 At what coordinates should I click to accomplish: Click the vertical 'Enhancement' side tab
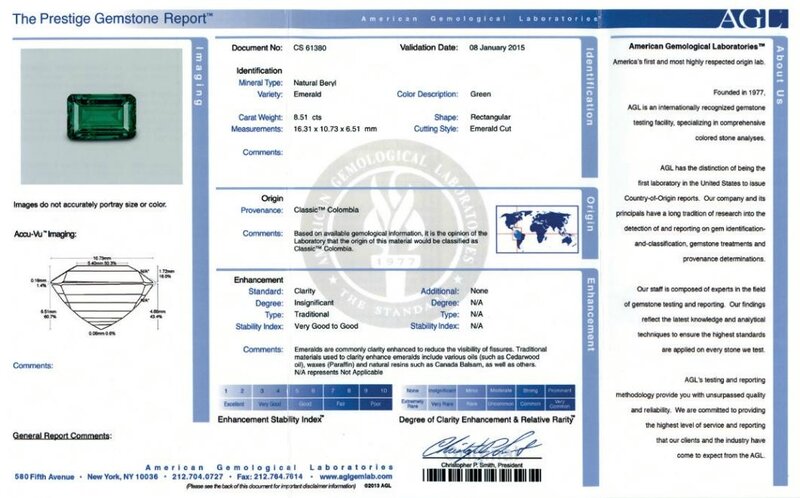(590, 315)
